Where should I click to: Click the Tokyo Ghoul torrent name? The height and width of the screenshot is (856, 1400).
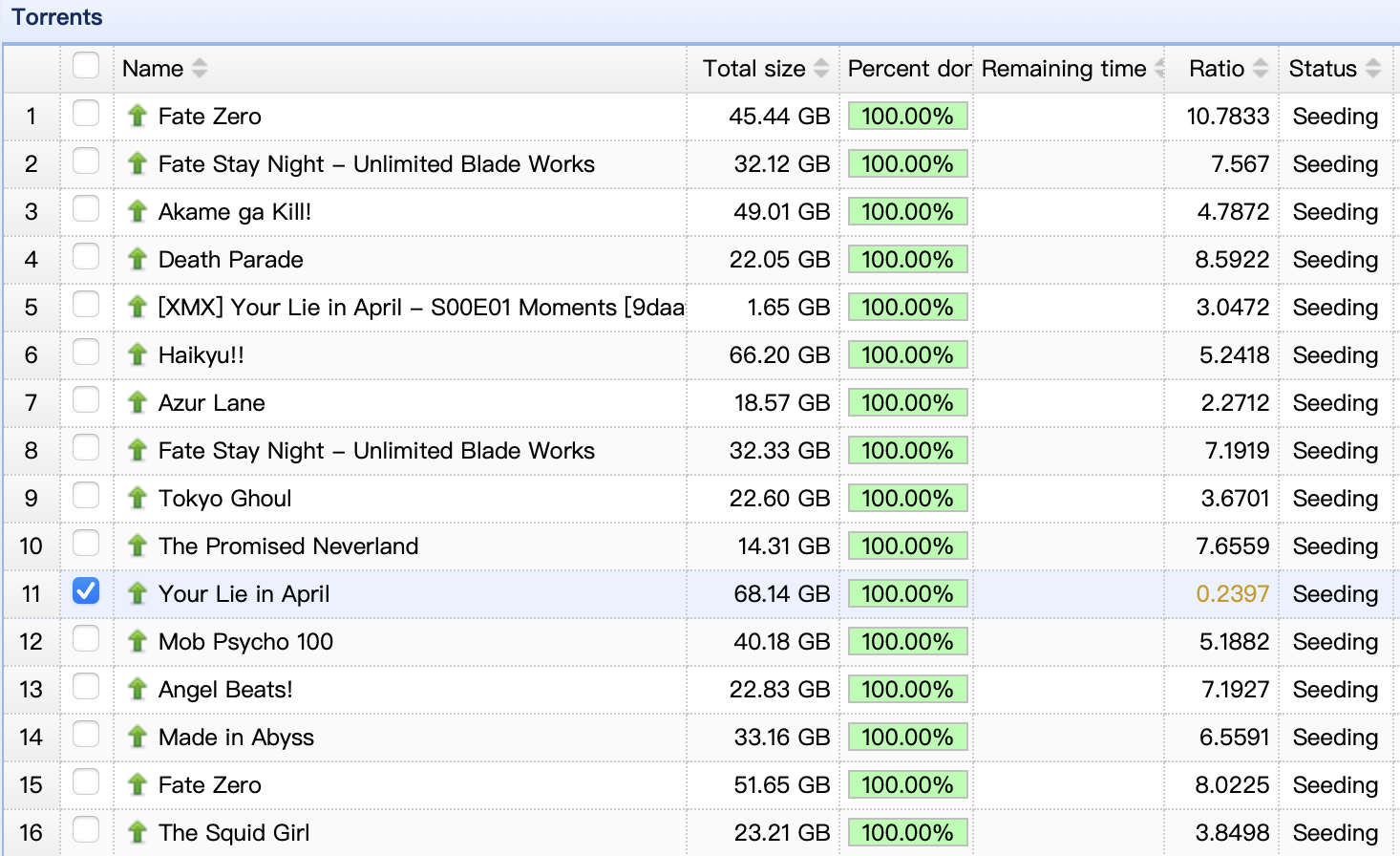point(224,498)
